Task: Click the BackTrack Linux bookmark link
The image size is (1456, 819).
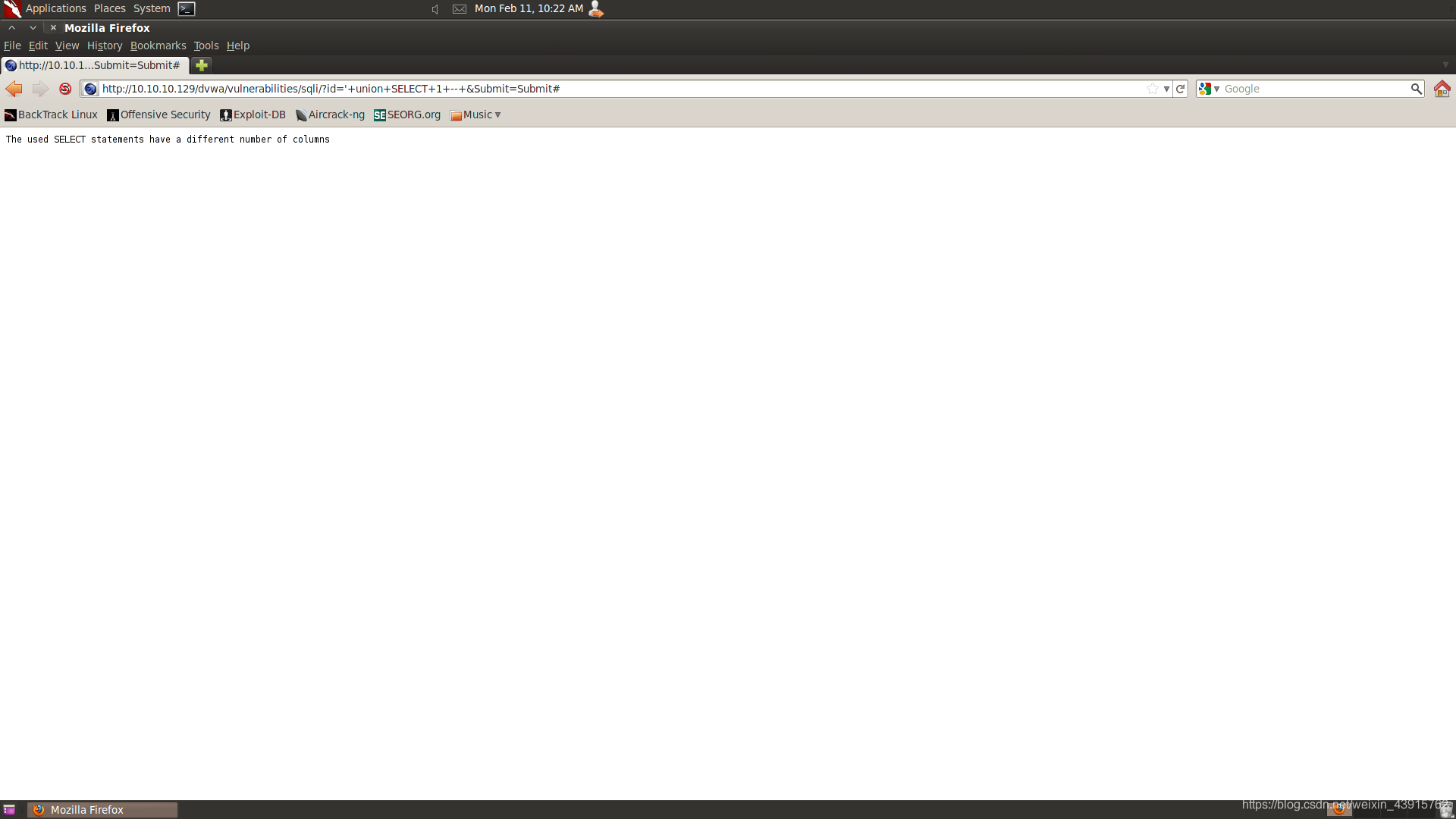Action: pyautogui.click(x=50, y=113)
